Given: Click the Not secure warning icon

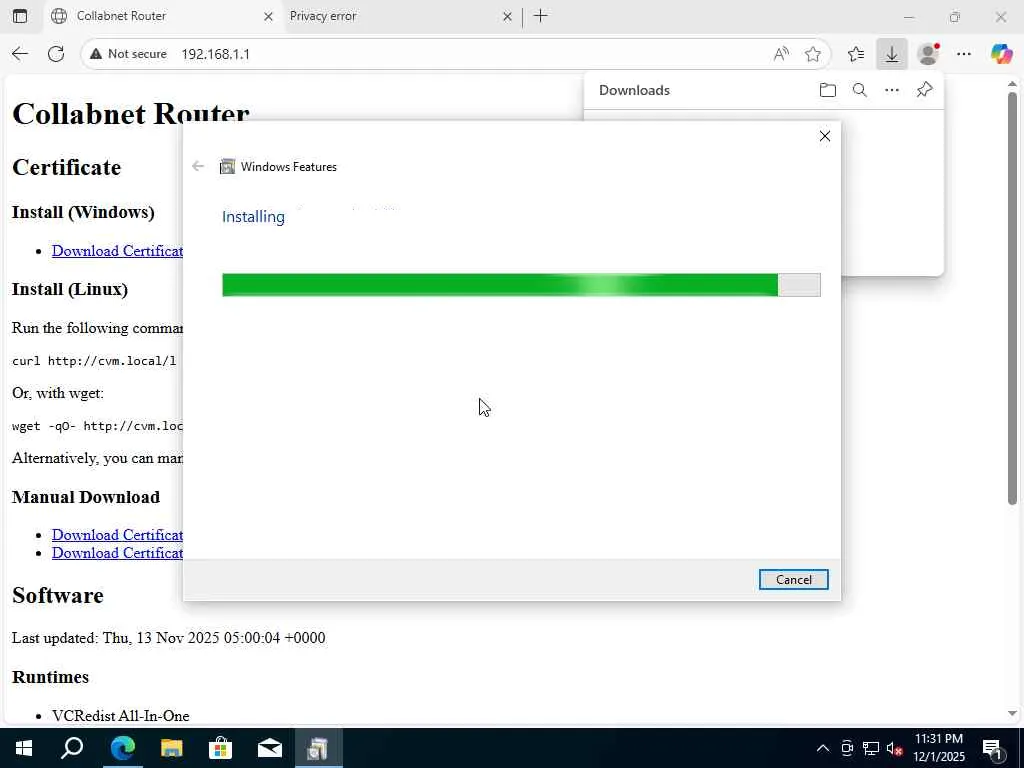Looking at the screenshot, I should pos(96,54).
